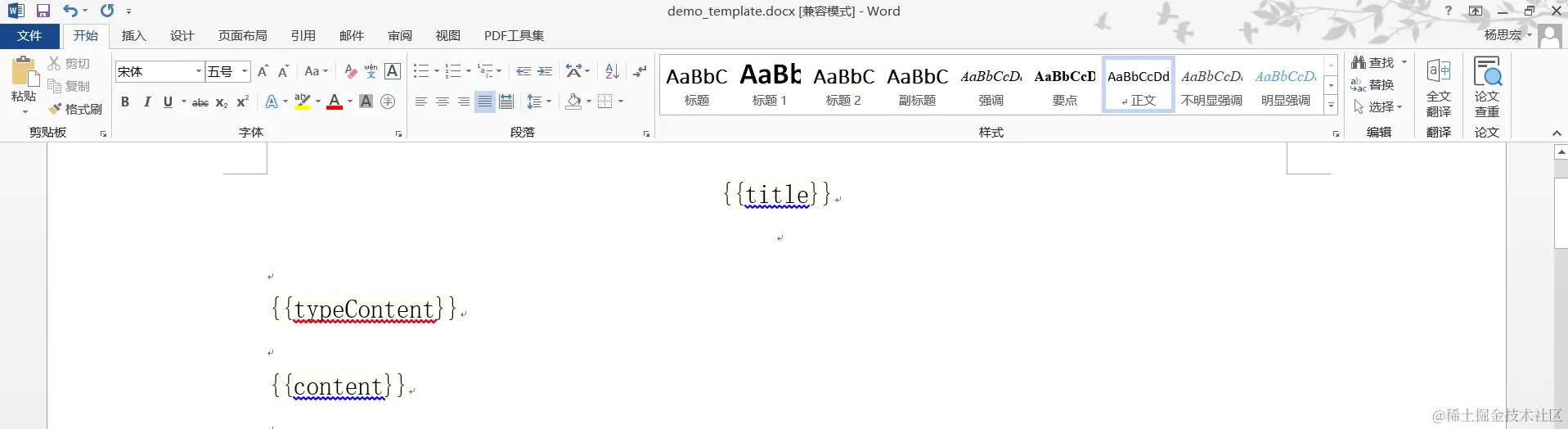Open Select (选择) menu
This screenshot has height=429, width=1568.
[x=1377, y=106]
